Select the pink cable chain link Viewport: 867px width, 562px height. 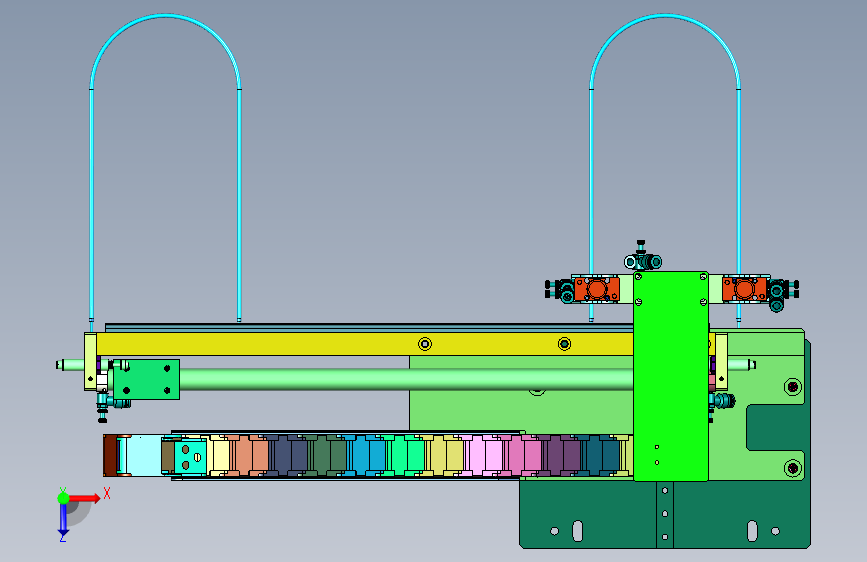[525, 455]
